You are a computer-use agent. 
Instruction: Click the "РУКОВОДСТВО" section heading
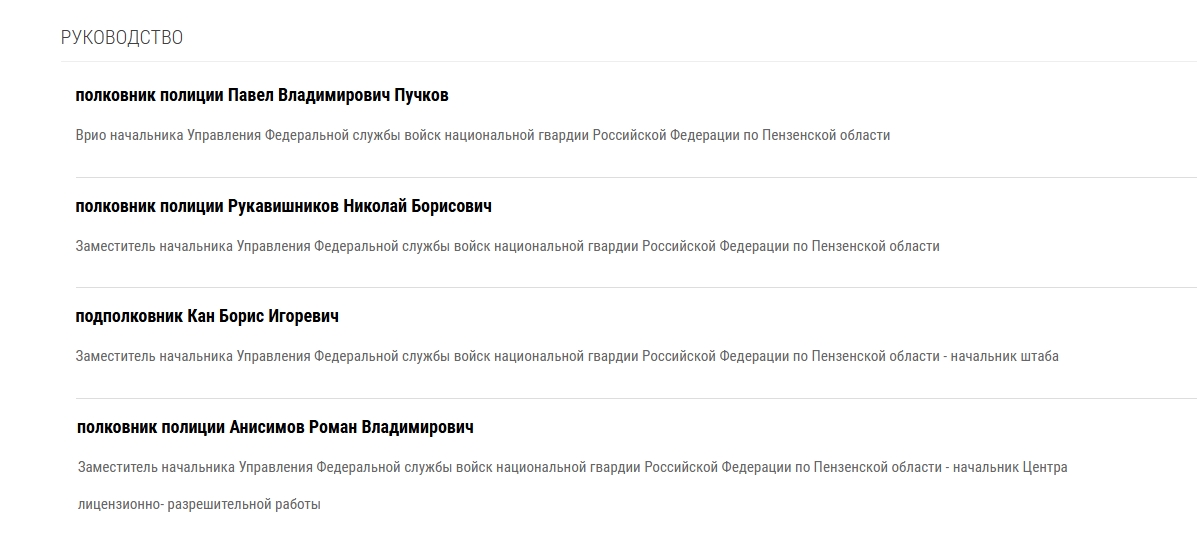click(122, 38)
